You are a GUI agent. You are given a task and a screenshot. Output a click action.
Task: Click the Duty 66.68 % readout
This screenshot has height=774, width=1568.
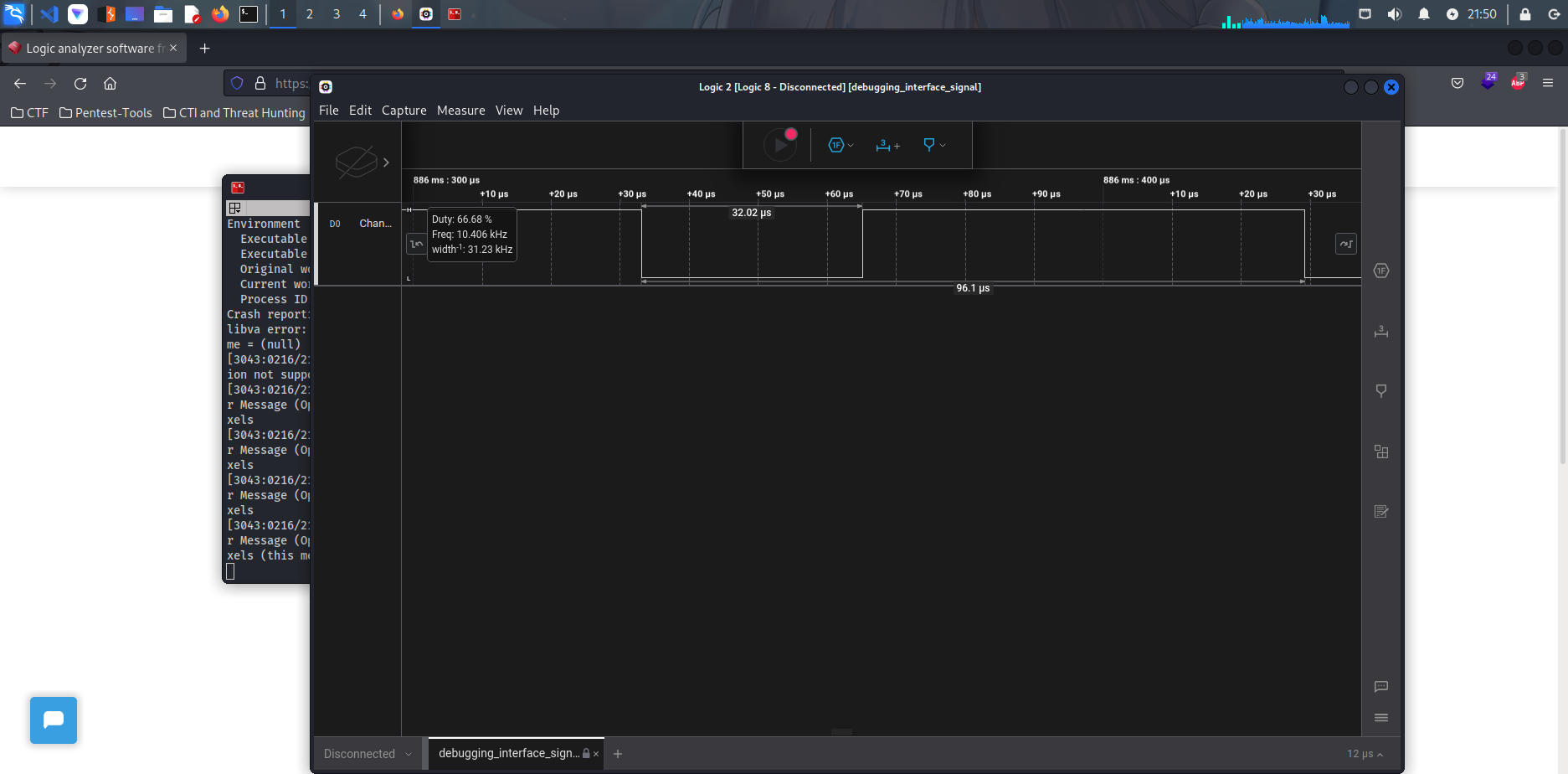(x=462, y=219)
